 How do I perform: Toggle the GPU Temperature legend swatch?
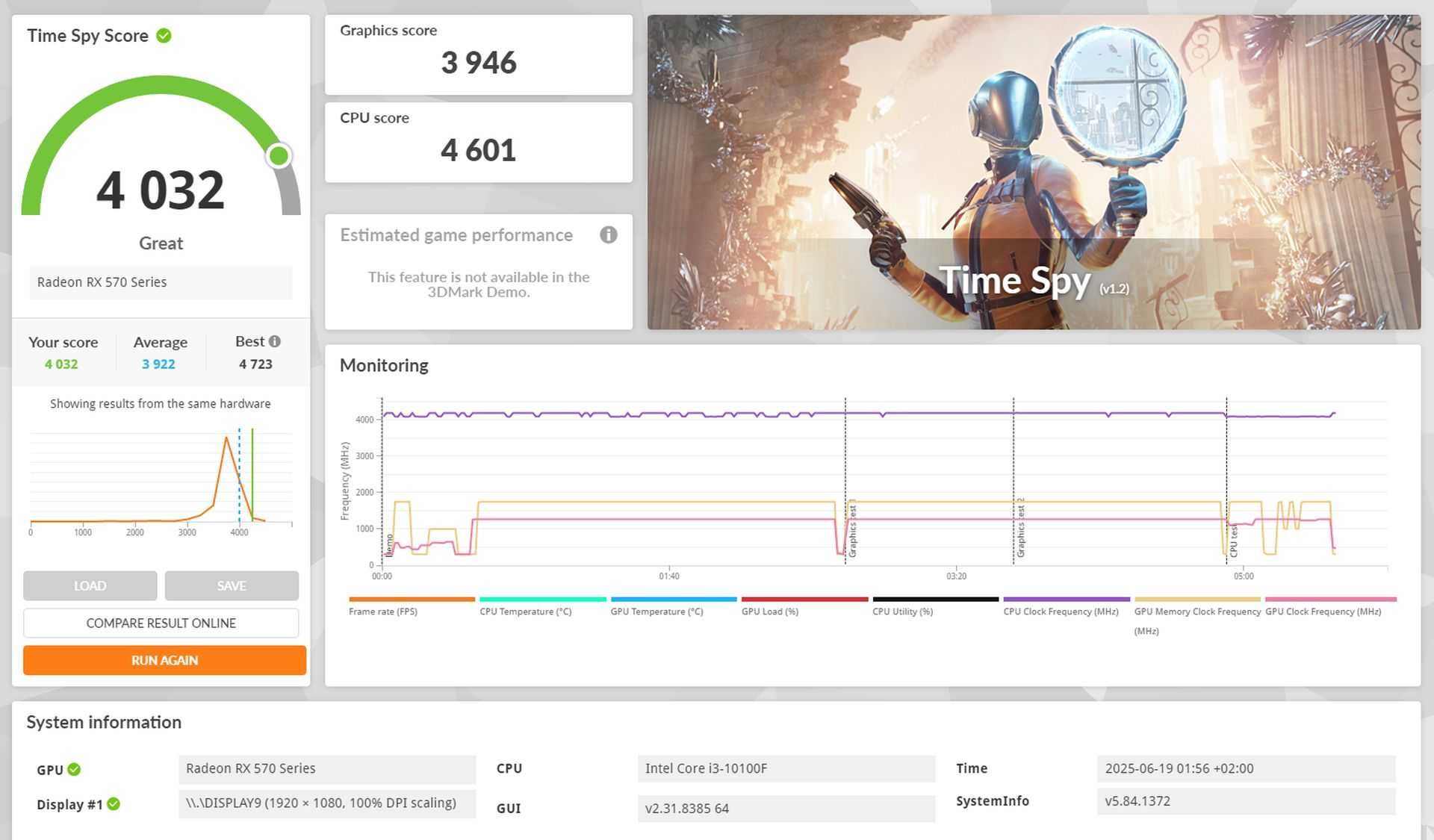click(674, 599)
